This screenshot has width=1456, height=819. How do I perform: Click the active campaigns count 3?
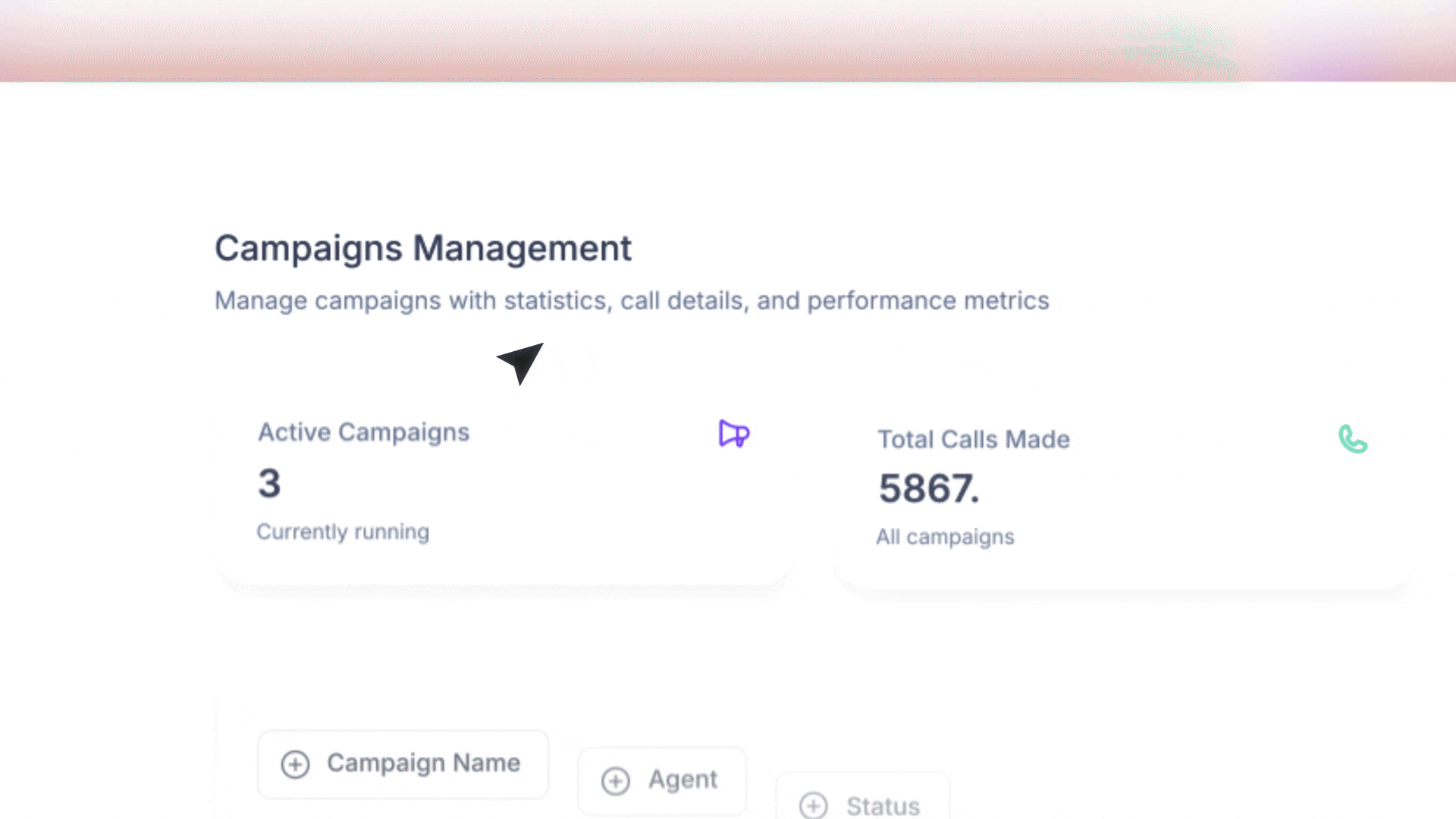click(269, 483)
